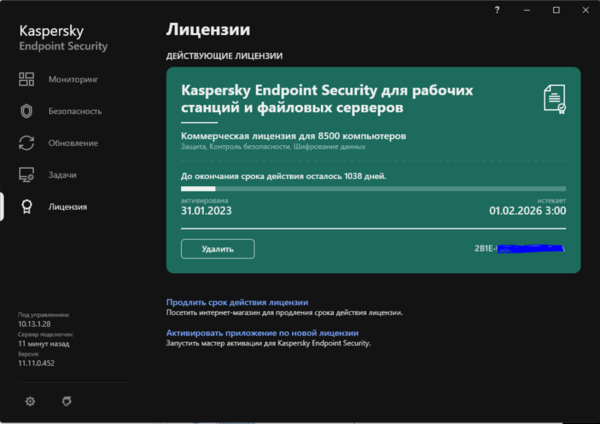Open Активировать приложение по новой лицензии link

click(x=262, y=333)
